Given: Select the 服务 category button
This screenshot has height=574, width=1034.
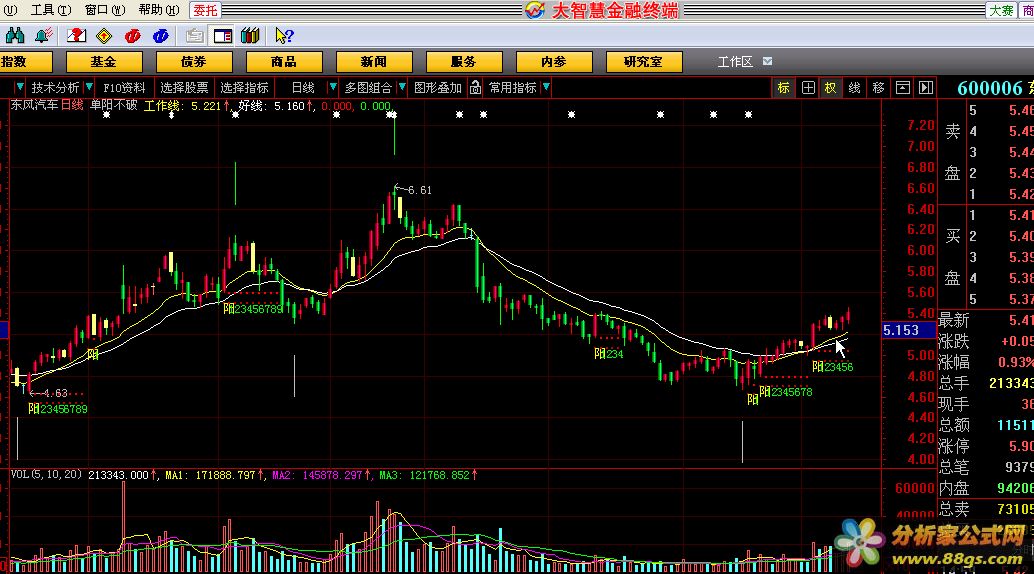Looking at the screenshot, I should (464, 62).
